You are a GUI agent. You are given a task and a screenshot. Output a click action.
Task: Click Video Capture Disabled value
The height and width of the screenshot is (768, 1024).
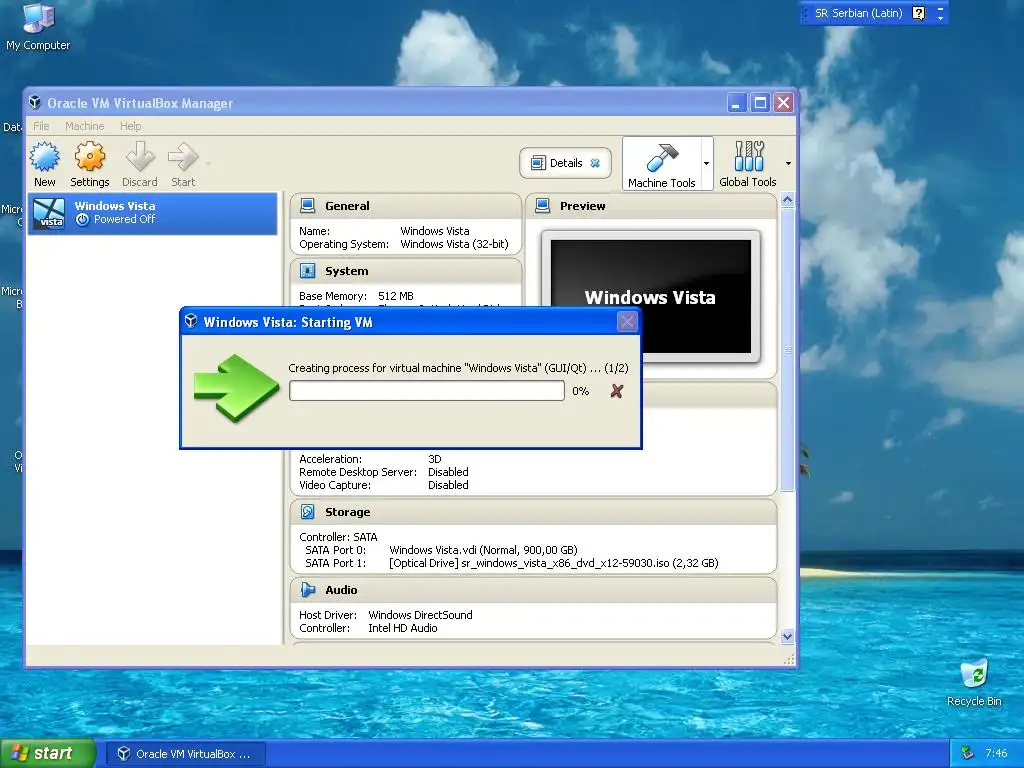pos(448,485)
